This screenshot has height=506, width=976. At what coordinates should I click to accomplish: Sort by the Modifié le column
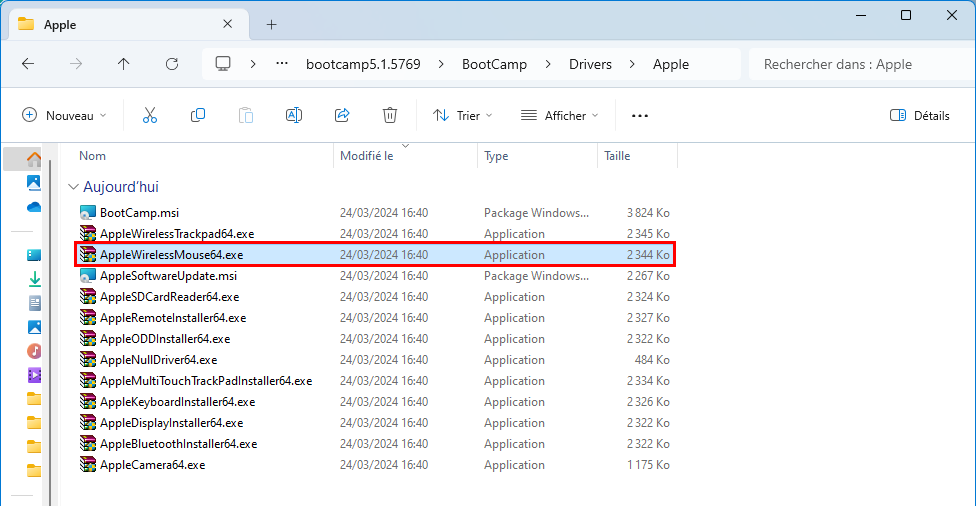point(367,156)
